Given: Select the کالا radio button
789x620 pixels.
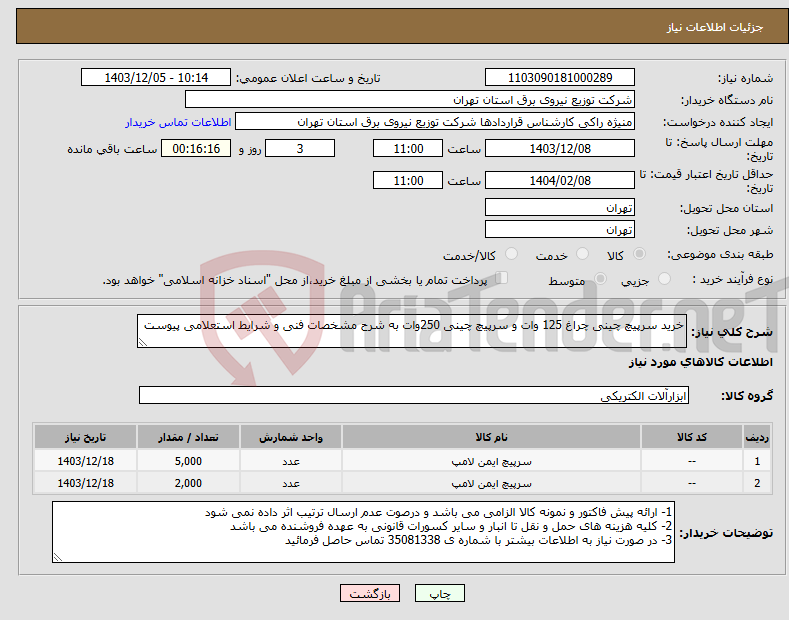Looking at the screenshot, I should [x=639, y=254].
